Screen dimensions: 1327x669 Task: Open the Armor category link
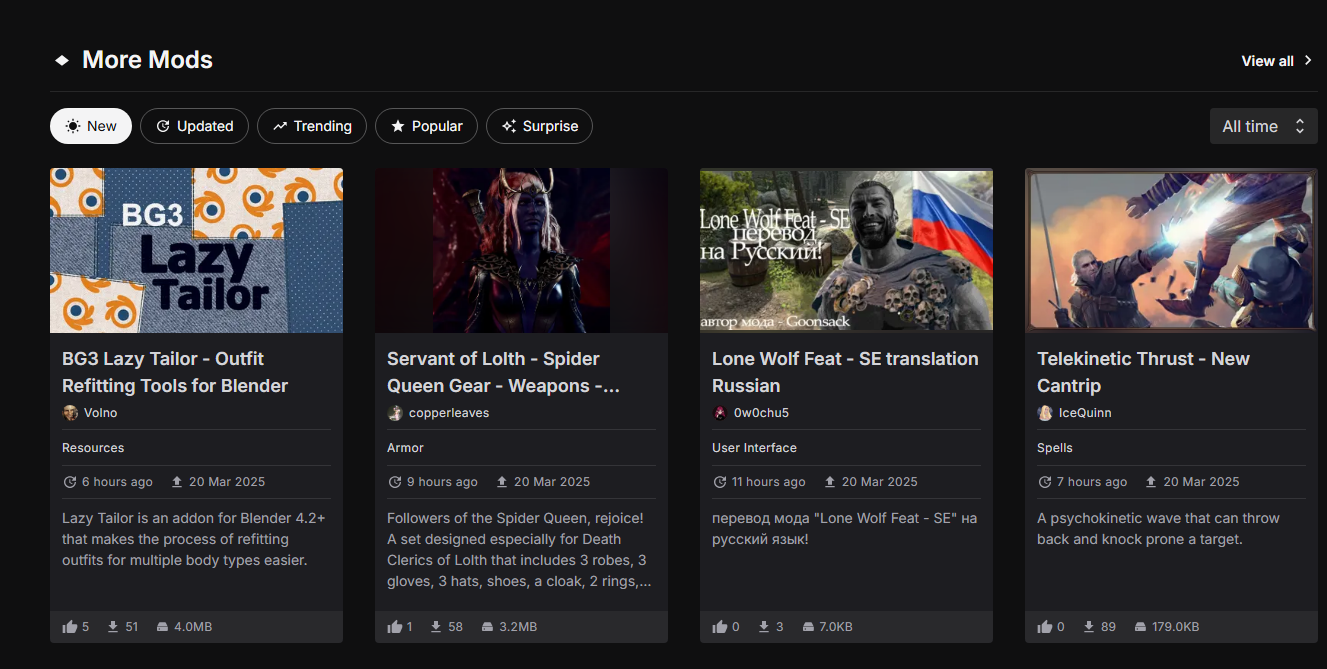[x=405, y=448]
